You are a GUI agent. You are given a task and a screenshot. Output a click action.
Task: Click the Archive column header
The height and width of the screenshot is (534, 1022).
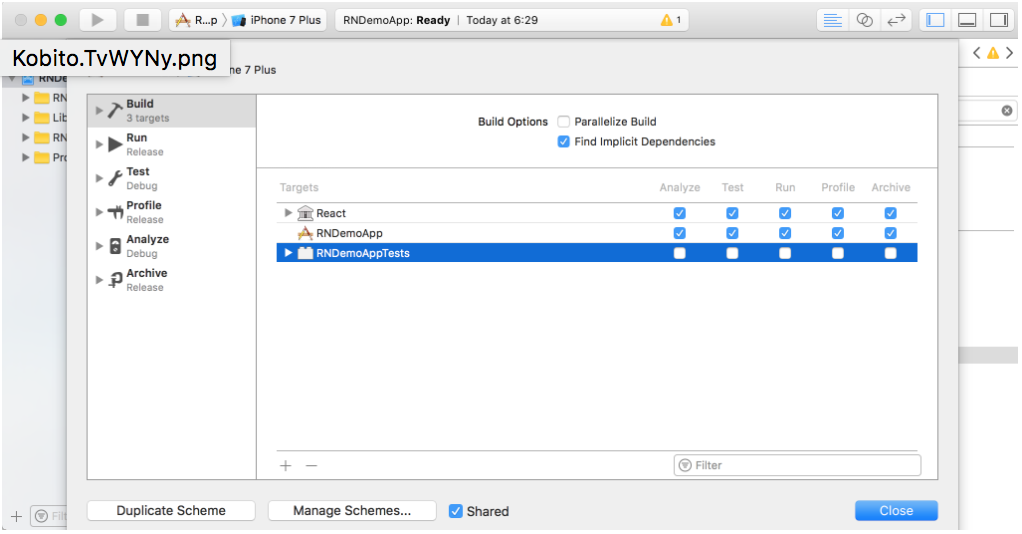(890, 187)
